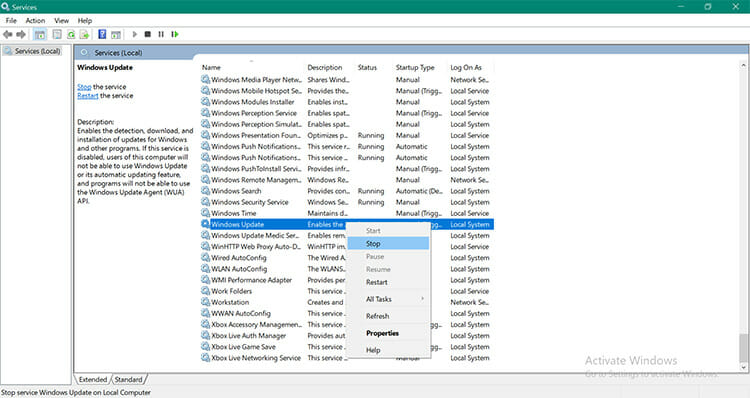Image resolution: width=750 pixels, height=398 pixels.
Task: Choose Properties in the context menu
Action: click(x=388, y=333)
